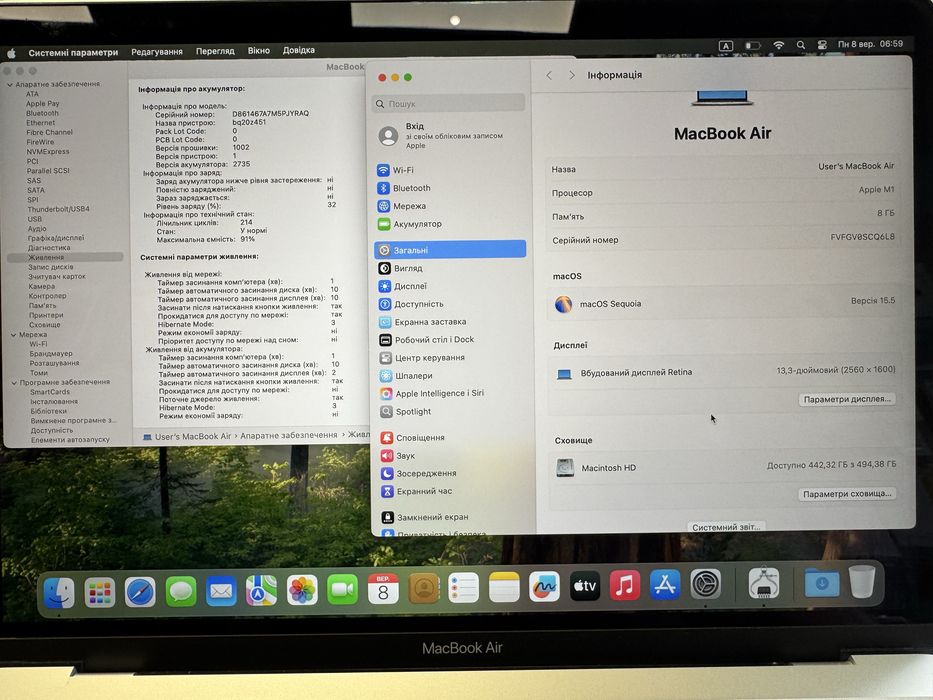Screen dimensions: 933x700
Task: Open System Information icon in Dock
Action: point(764,583)
